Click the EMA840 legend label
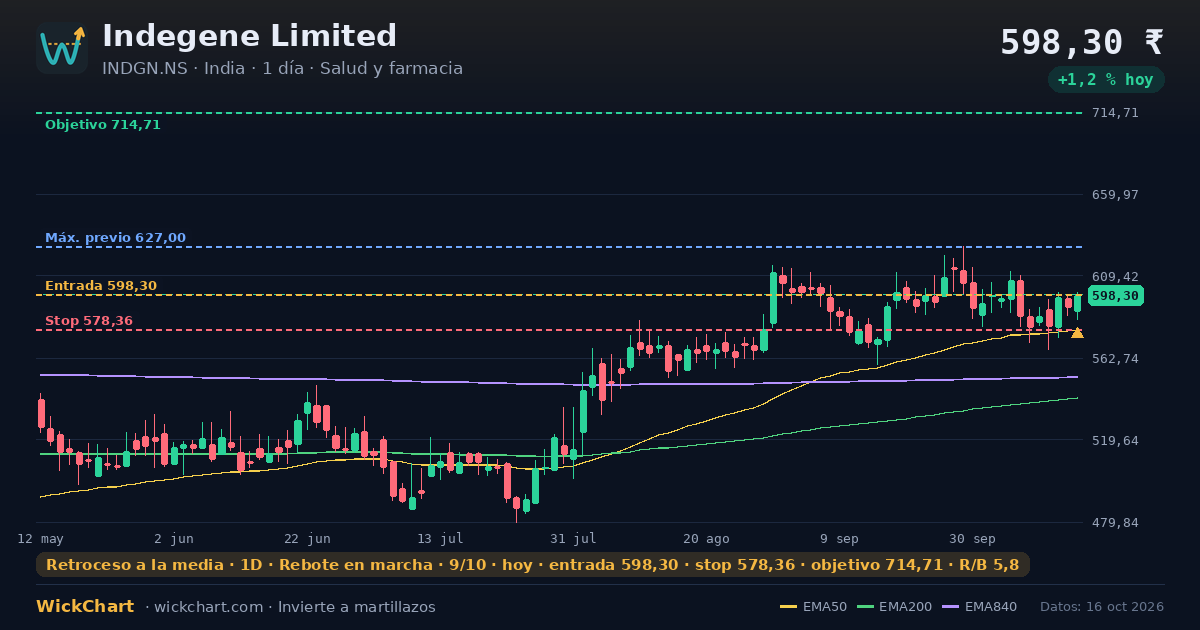The height and width of the screenshot is (630, 1200). coord(992,607)
